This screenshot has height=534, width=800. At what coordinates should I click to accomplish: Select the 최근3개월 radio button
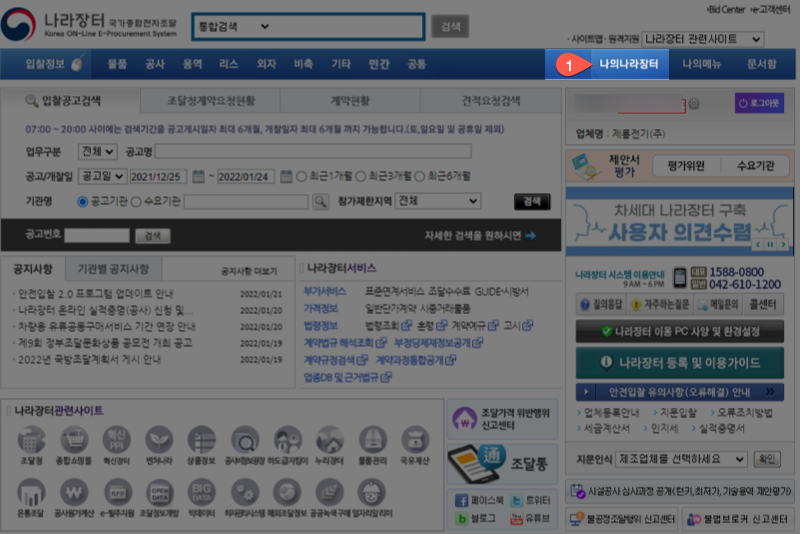361,176
